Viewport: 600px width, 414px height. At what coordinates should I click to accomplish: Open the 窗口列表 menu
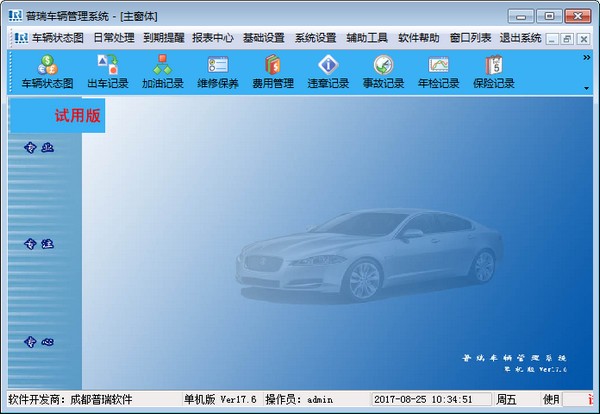coord(470,37)
